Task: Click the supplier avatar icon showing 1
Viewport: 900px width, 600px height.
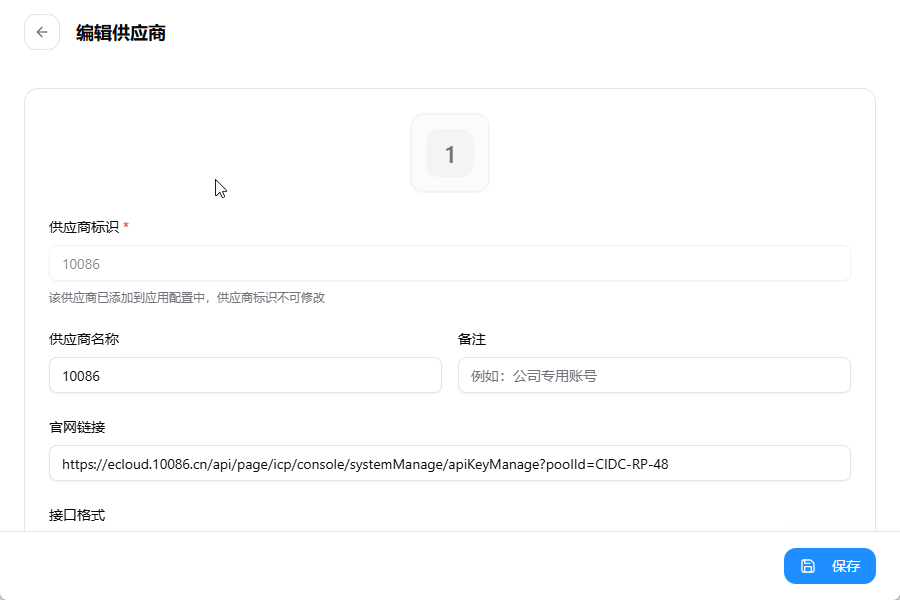Action: (450, 153)
